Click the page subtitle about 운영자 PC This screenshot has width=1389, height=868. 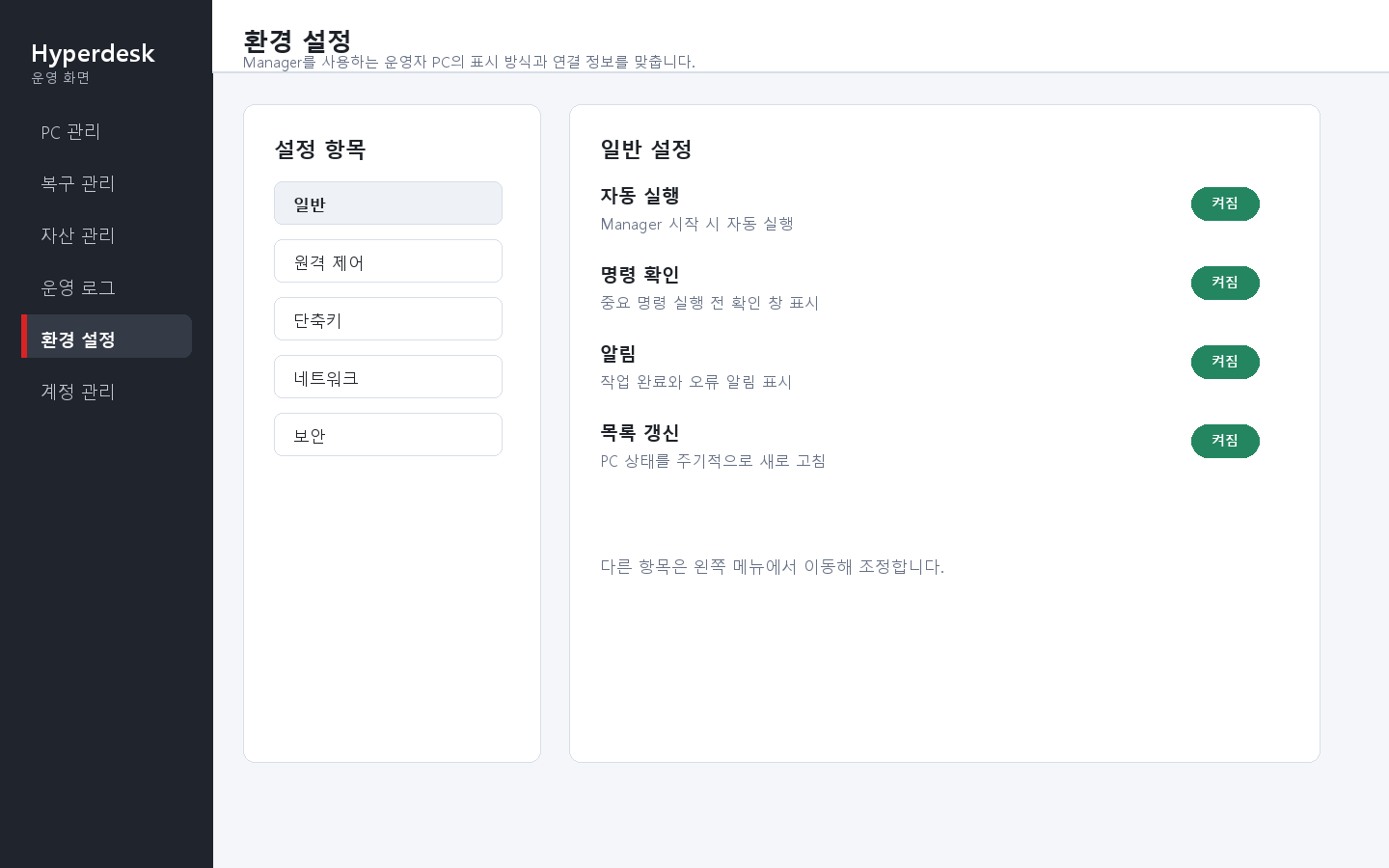[x=469, y=62]
